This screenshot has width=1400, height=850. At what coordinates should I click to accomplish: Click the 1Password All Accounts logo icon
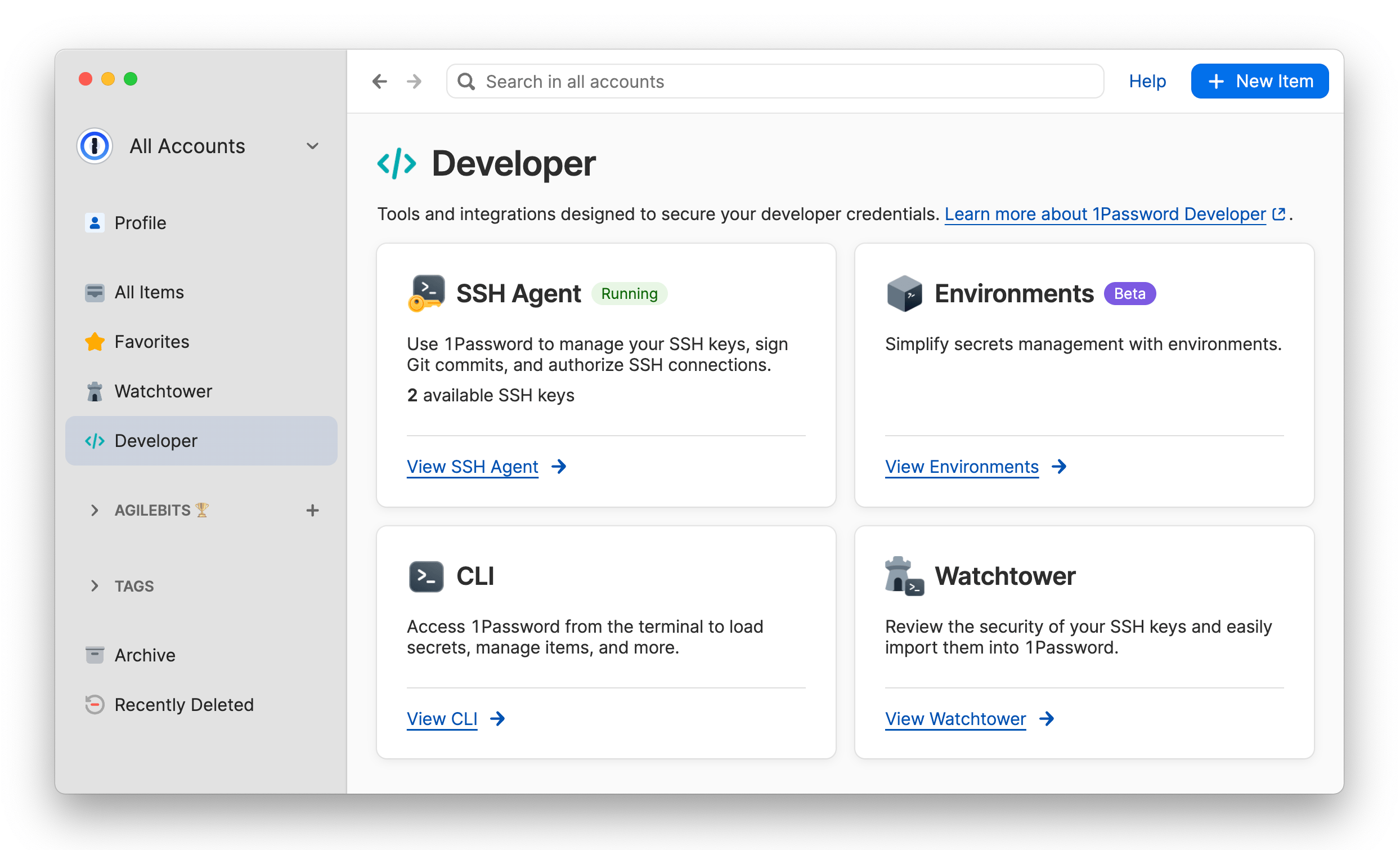point(95,146)
